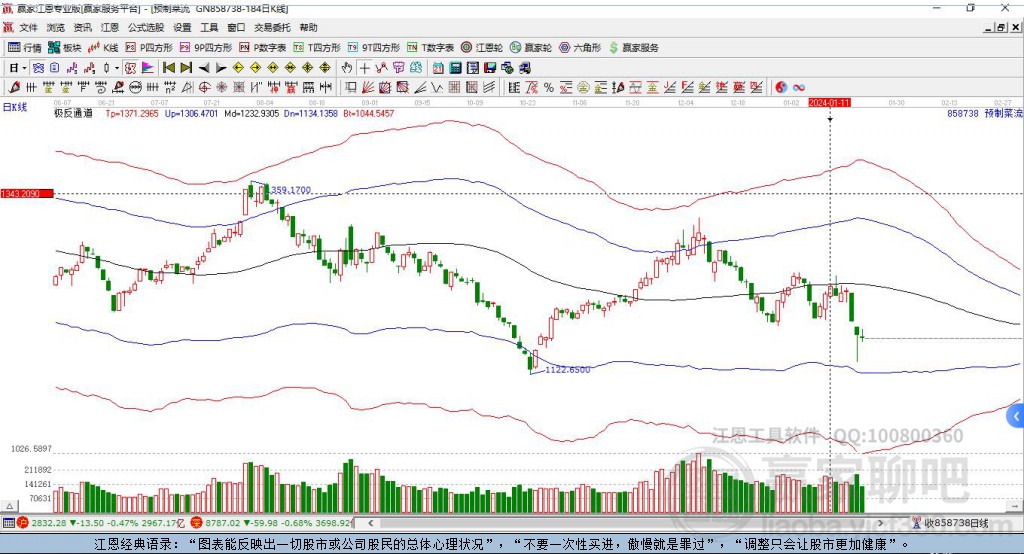
Task: Switch to the K线 candlestick chart
Action: (103, 48)
